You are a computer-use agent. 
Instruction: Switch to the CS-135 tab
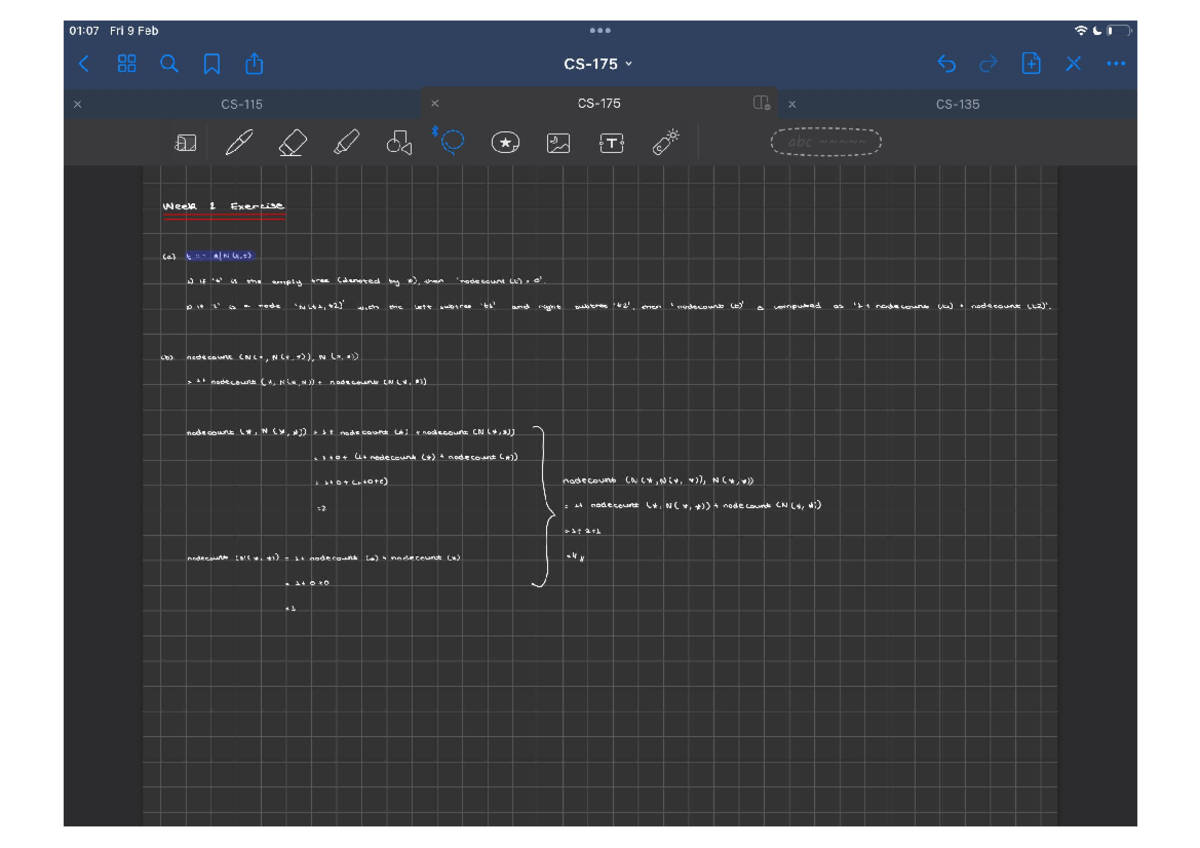tap(957, 104)
